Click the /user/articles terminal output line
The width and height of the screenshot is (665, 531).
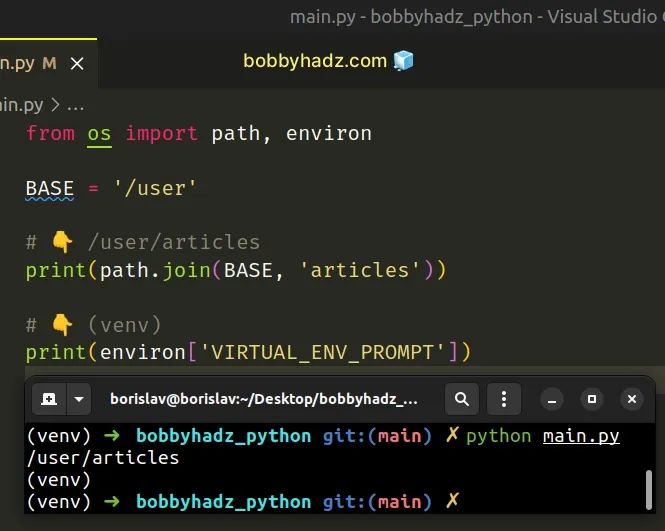pyautogui.click(x=103, y=458)
